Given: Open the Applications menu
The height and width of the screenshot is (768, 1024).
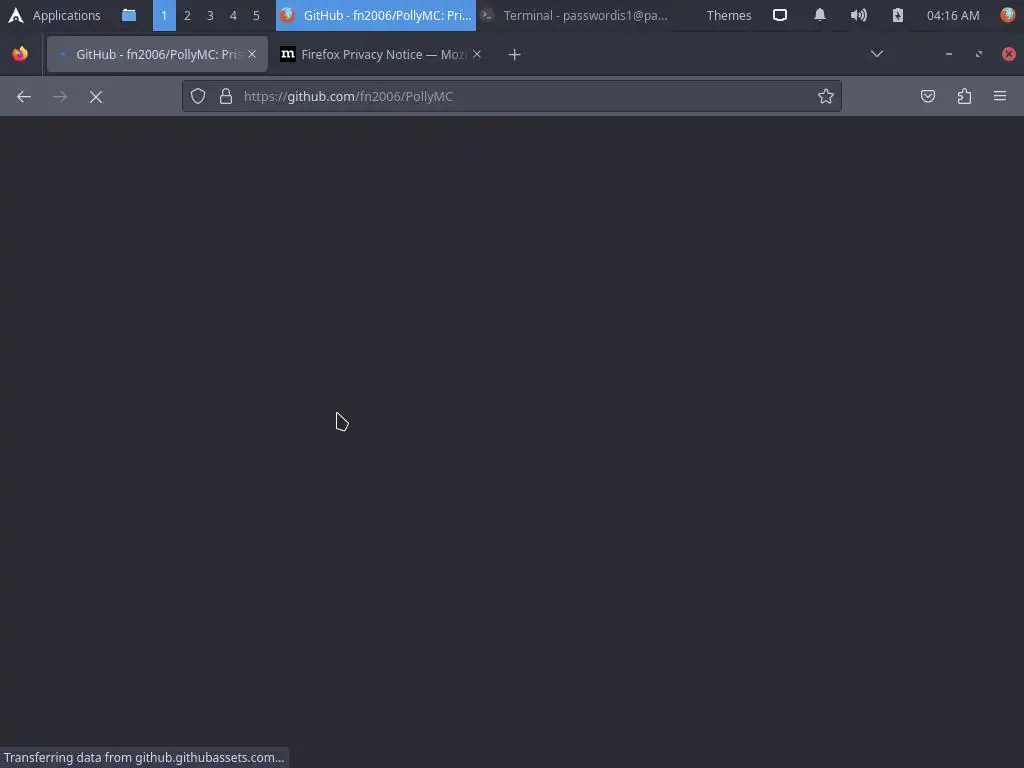Looking at the screenshot, I should [54, 15].
